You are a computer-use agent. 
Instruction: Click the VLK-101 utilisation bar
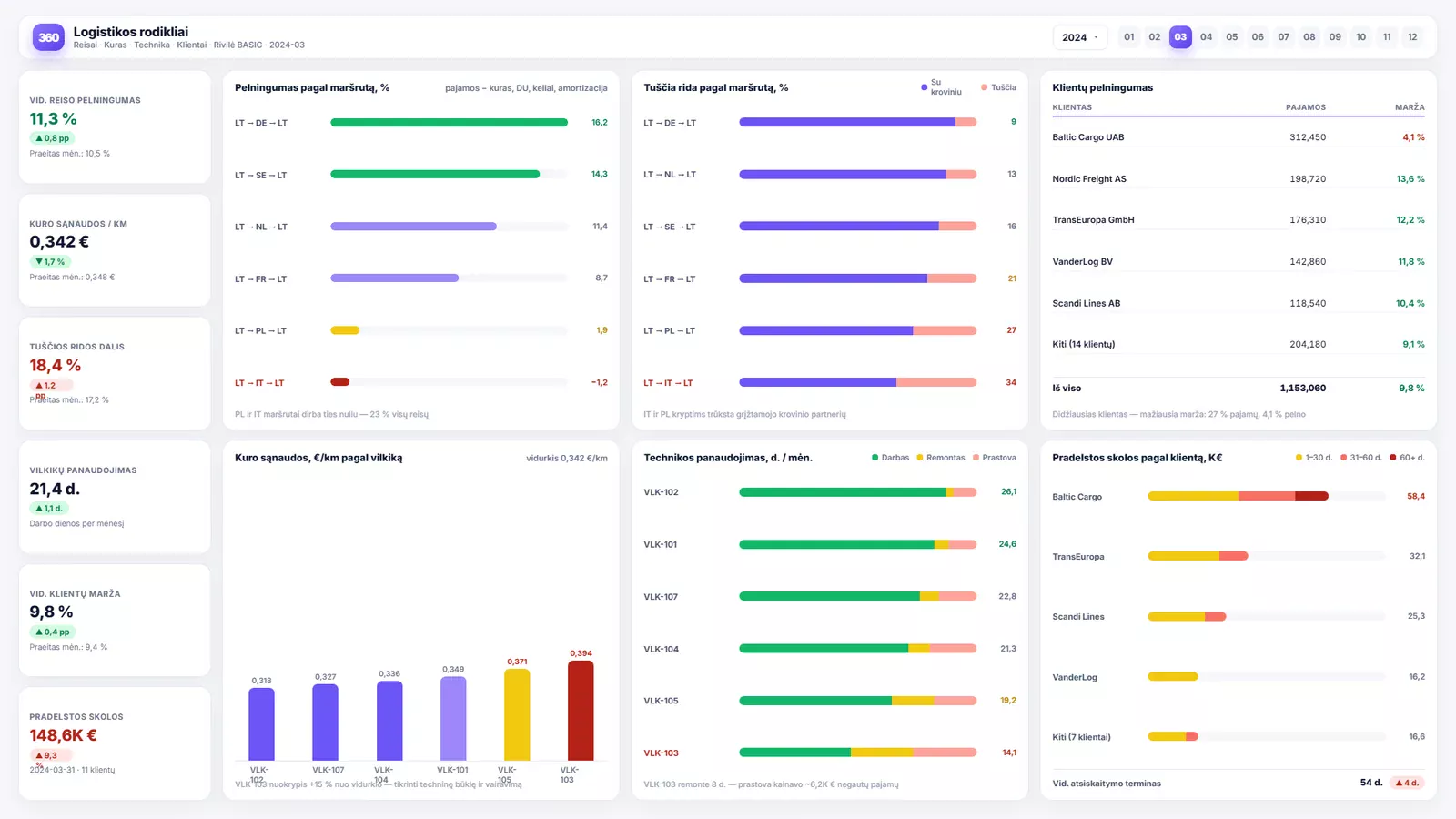click(x=858, y=545)
